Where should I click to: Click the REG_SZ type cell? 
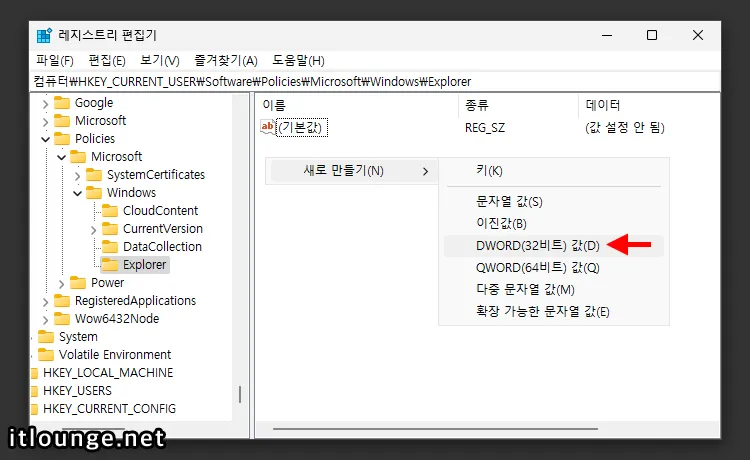point(485,128)
